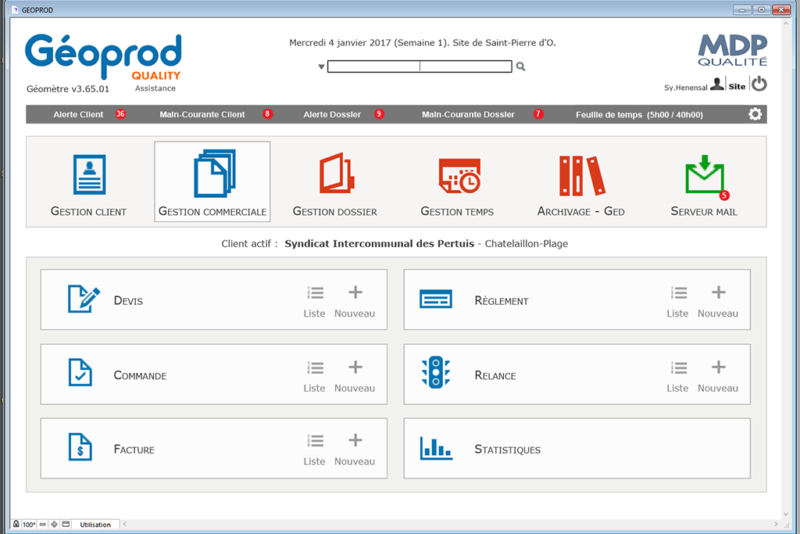Open the Serveur Mail module
This screenshot has height=534, width=800.
[704, 185]
